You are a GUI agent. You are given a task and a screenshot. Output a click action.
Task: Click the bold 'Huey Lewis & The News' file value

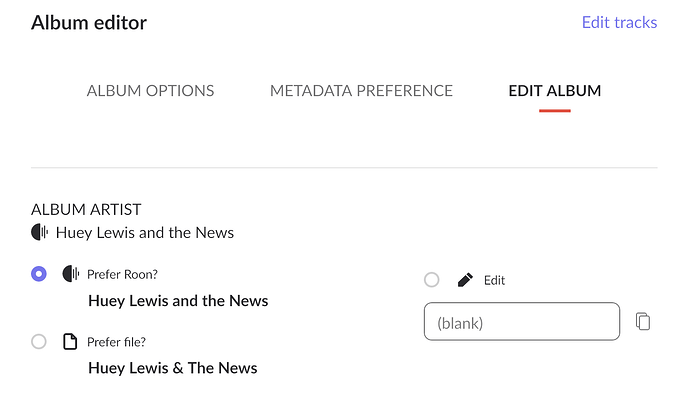pyautogui.click(x=173, y=368)
